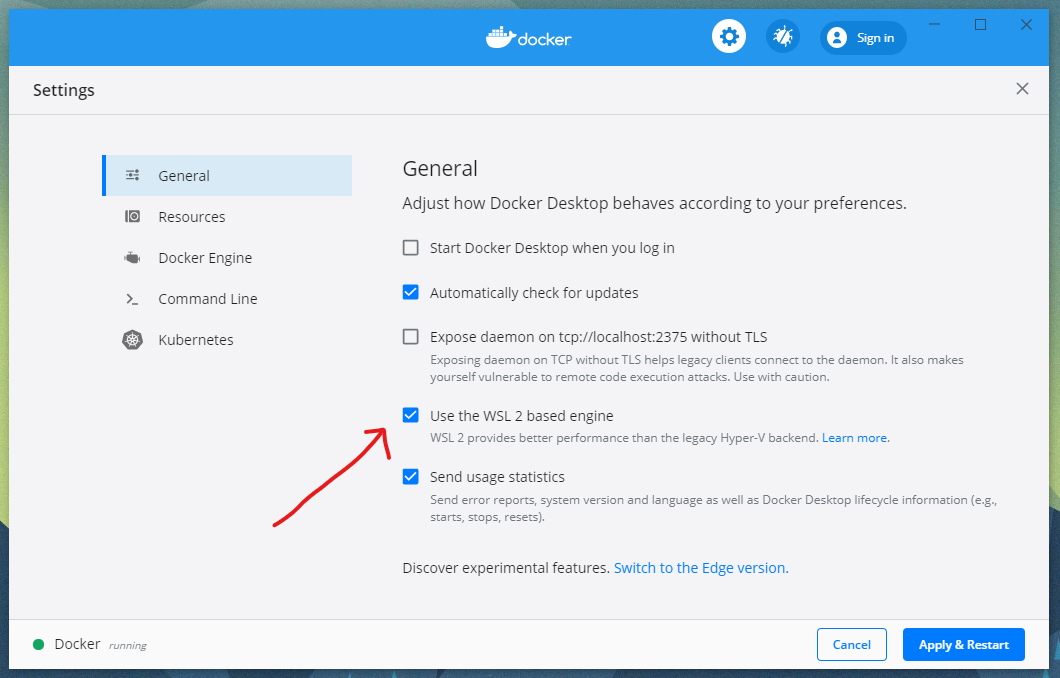Click the green Docker status indicator

click(x=39, y=644)
